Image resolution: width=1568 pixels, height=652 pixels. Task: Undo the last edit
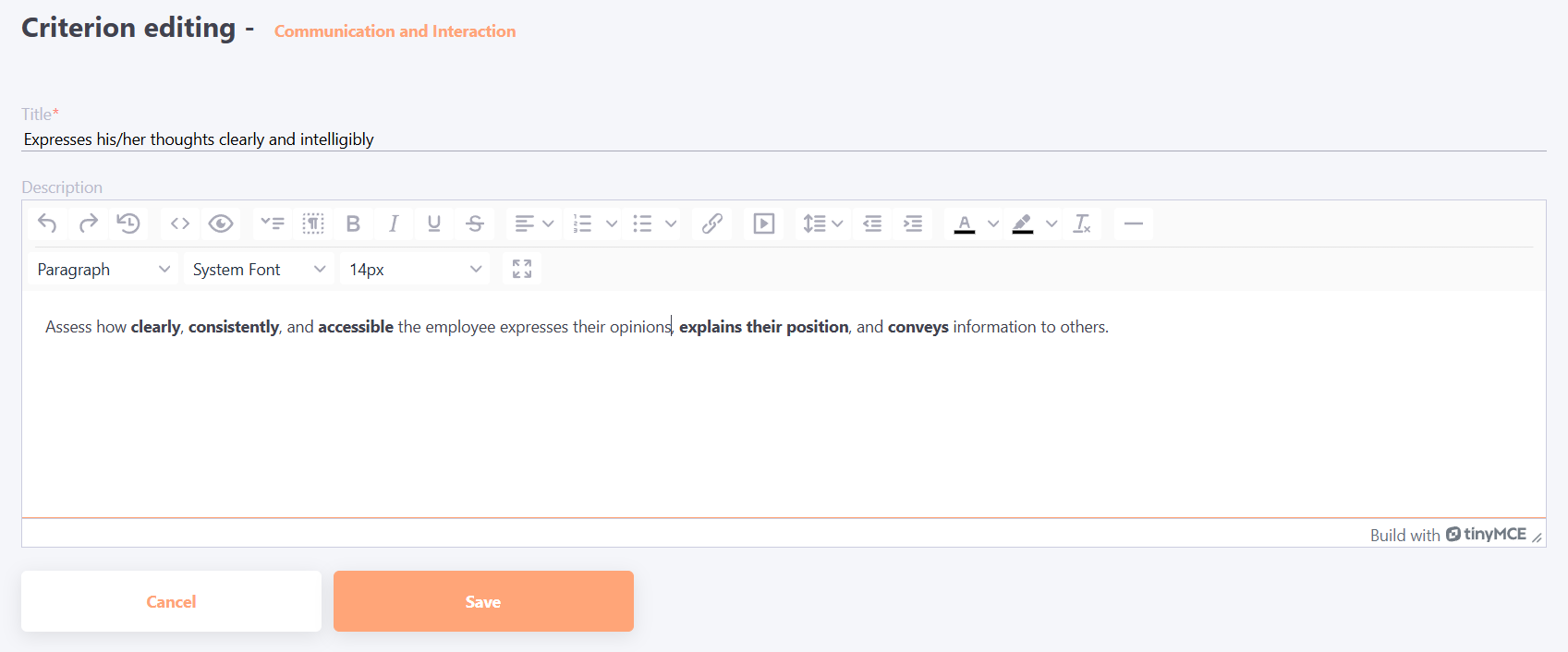(47, 223)
